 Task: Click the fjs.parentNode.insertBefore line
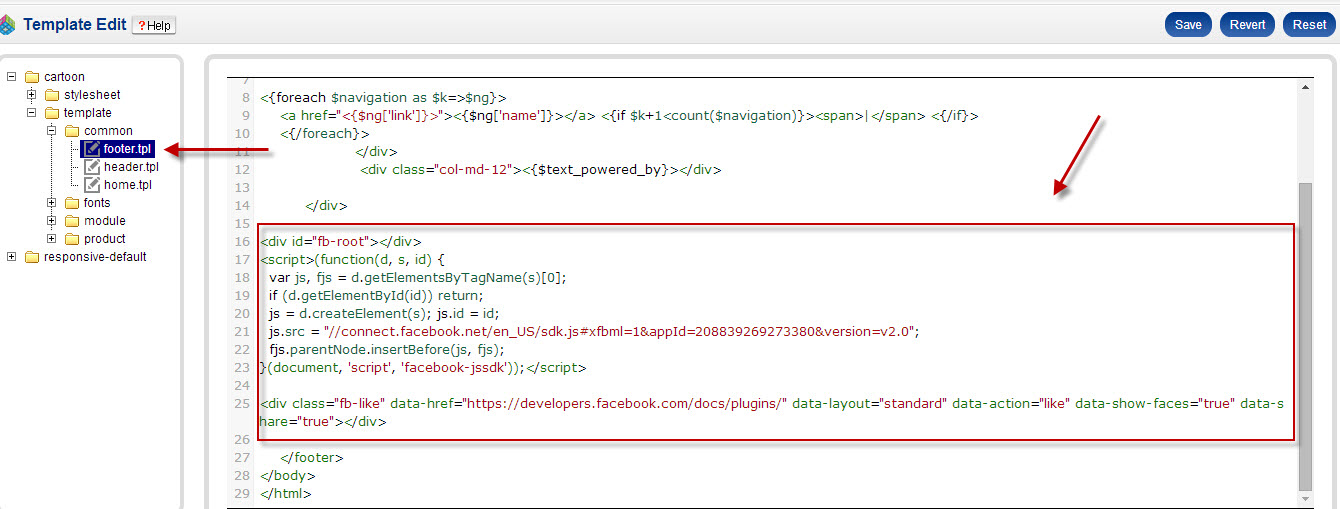(387, 349)
